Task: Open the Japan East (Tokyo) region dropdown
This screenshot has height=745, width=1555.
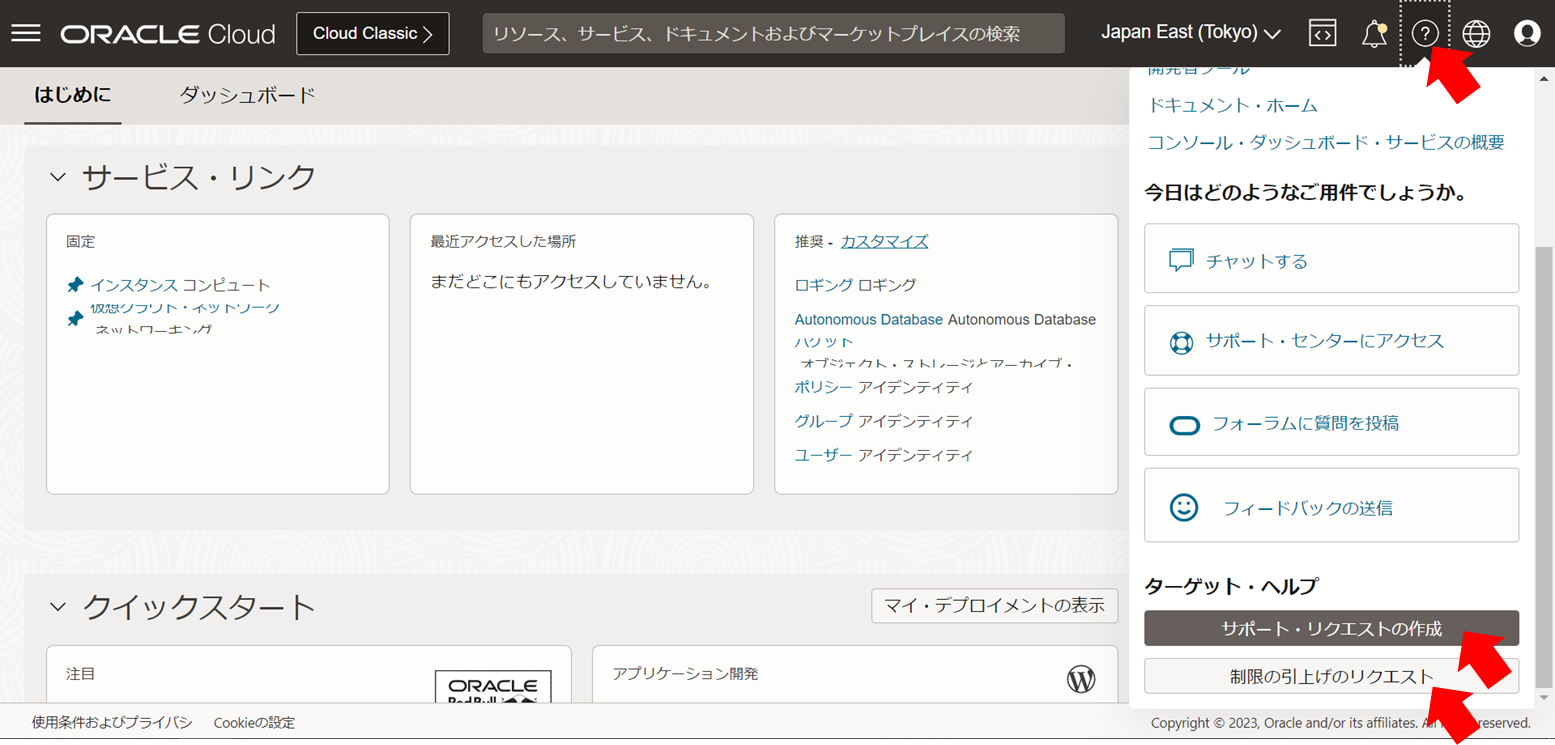Action: 1190,32
